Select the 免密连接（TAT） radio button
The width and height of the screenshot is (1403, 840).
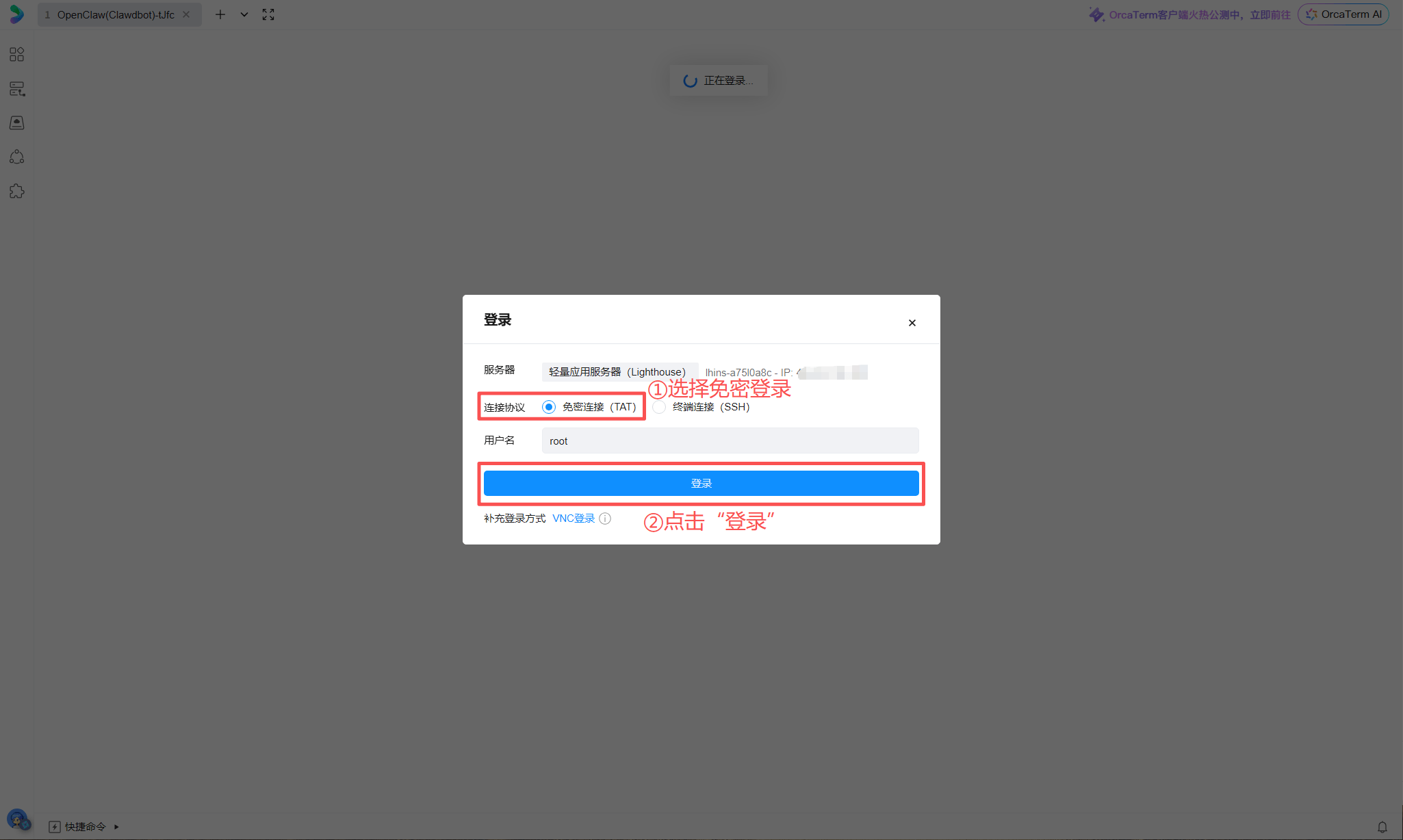click(548, 406)
